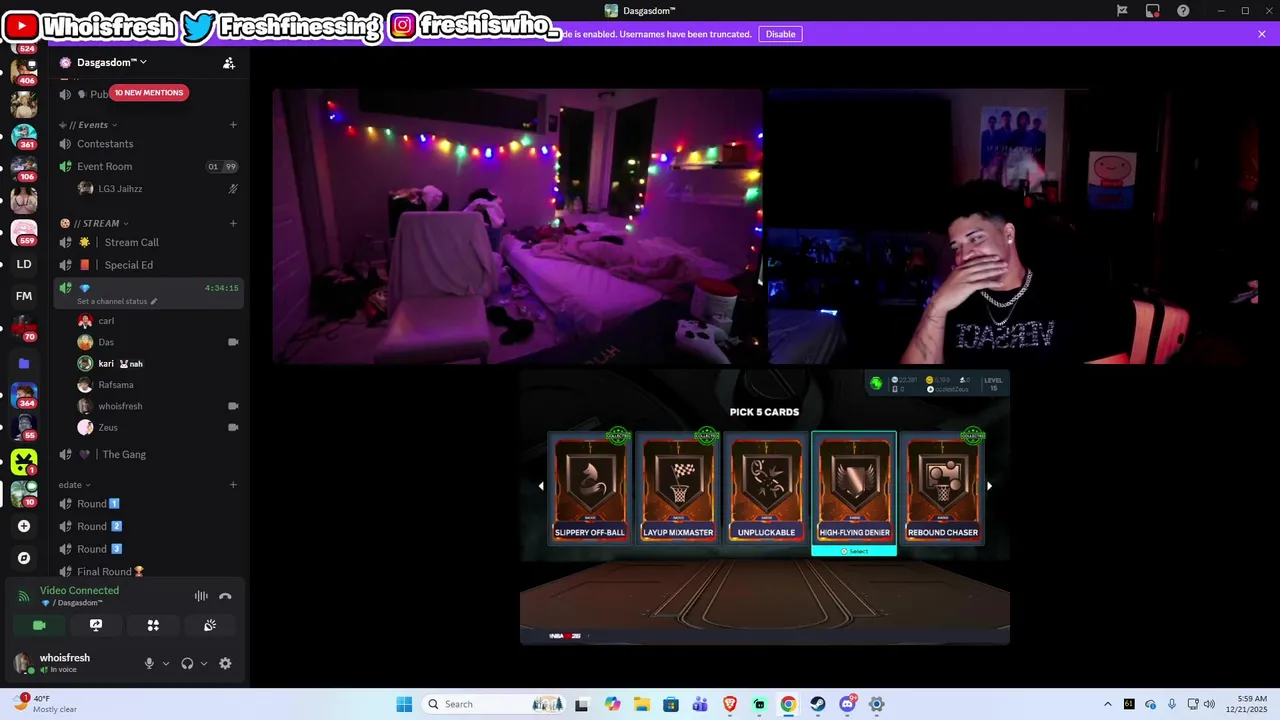Disconnect from the voice call
1280x720 pixels.
point(225,596)
